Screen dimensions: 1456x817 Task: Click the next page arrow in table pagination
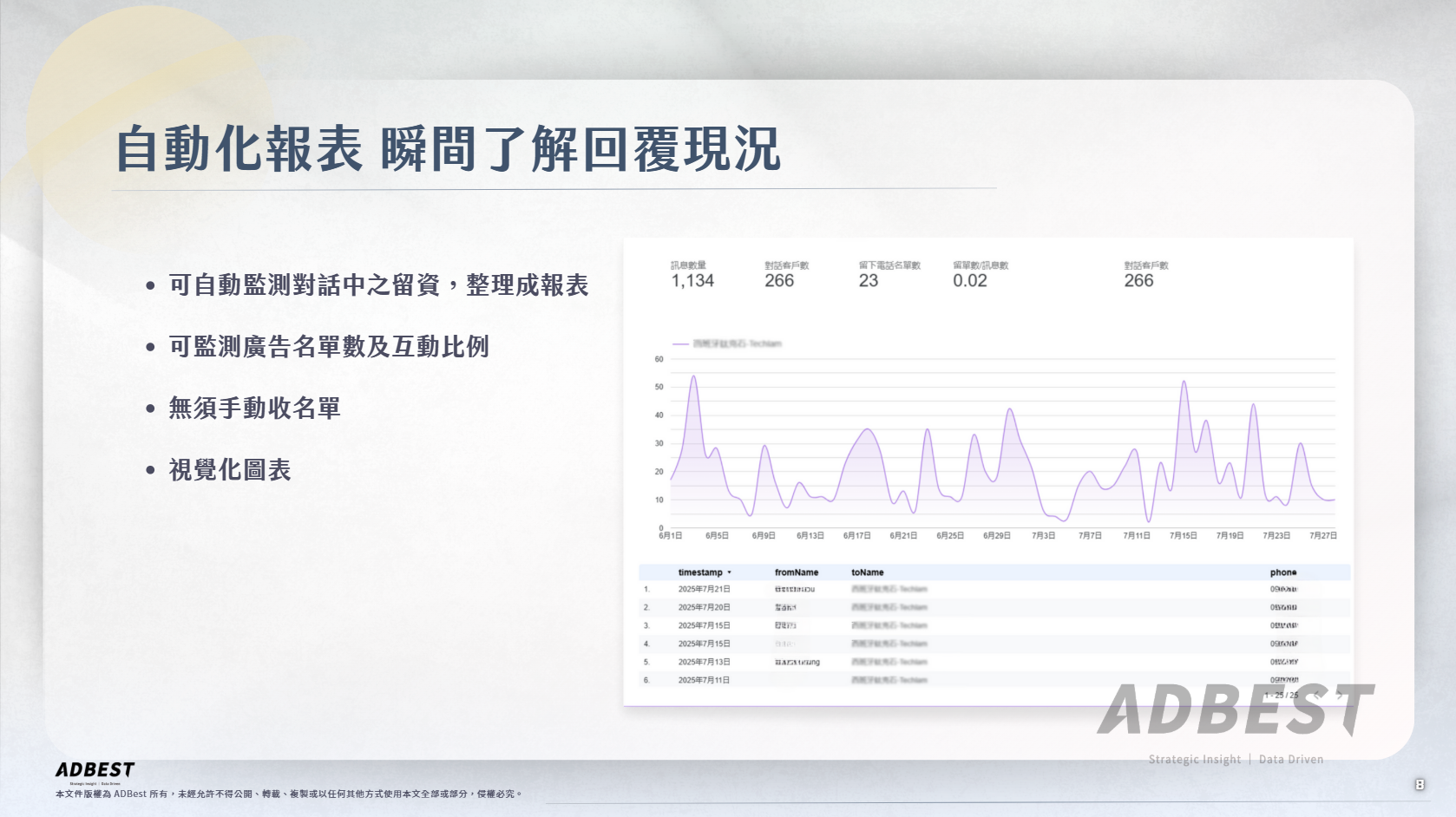point(1340,695)
